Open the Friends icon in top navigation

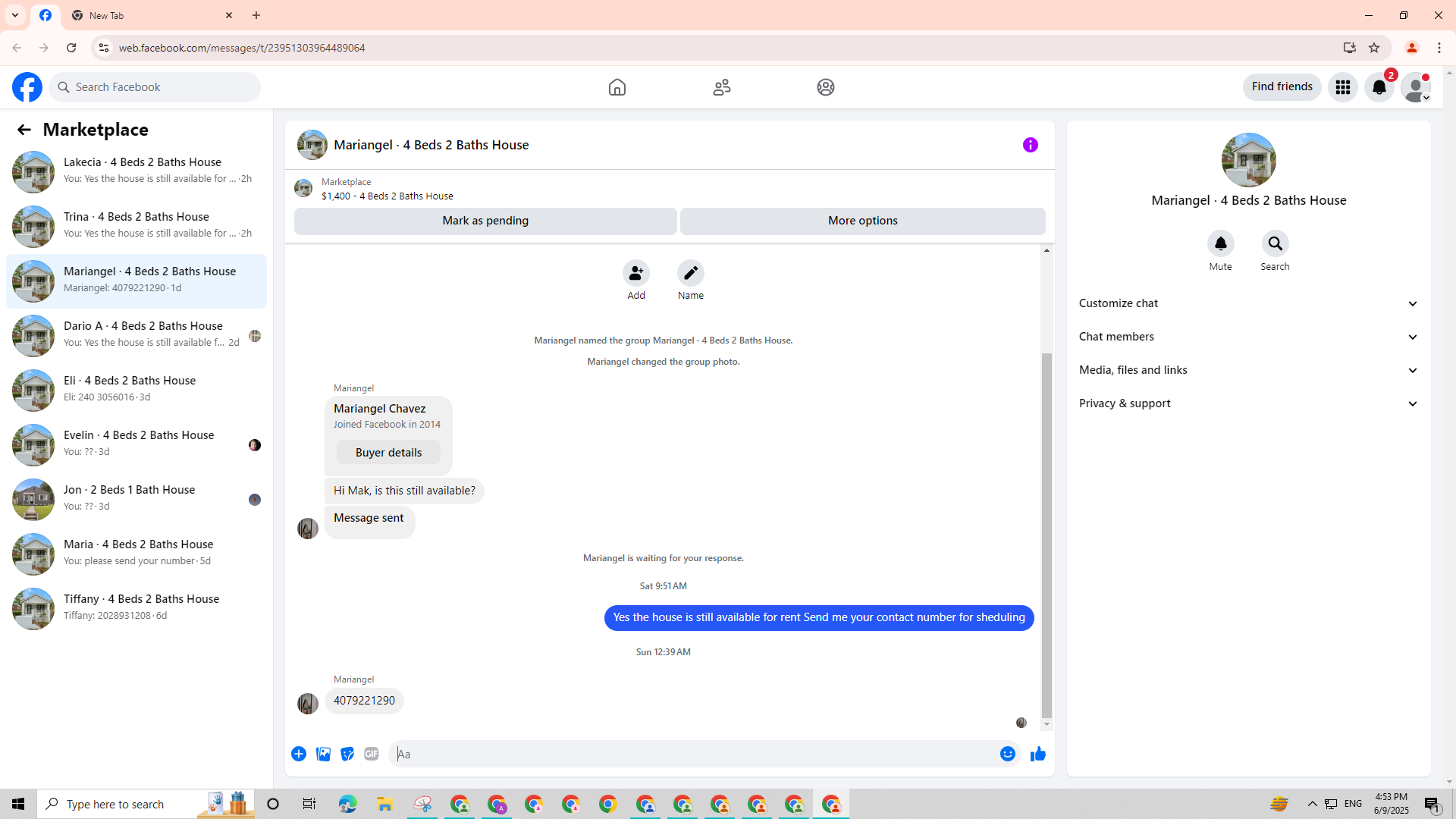pyautogui.click(x=722, y=87)
